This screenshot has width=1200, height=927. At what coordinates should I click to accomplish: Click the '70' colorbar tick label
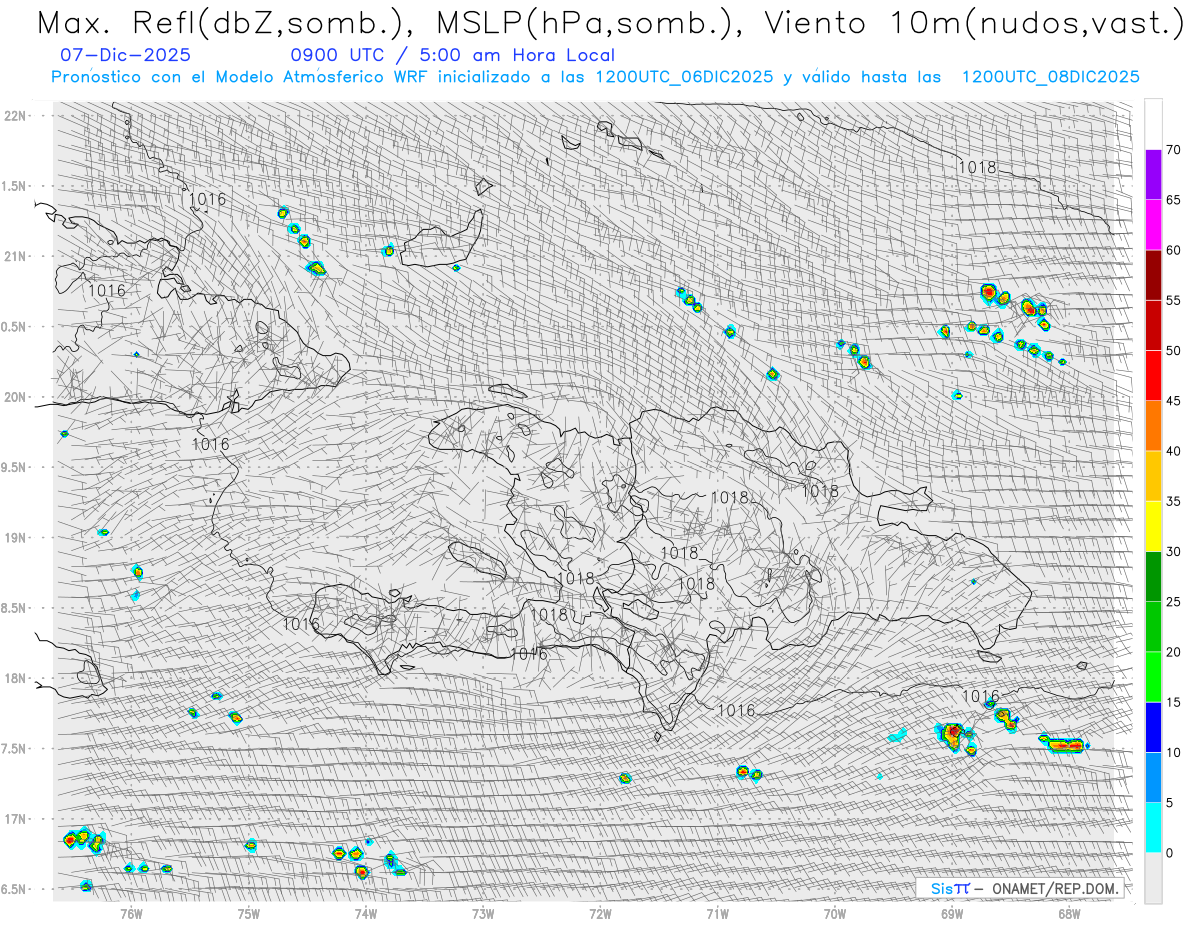1174,150
